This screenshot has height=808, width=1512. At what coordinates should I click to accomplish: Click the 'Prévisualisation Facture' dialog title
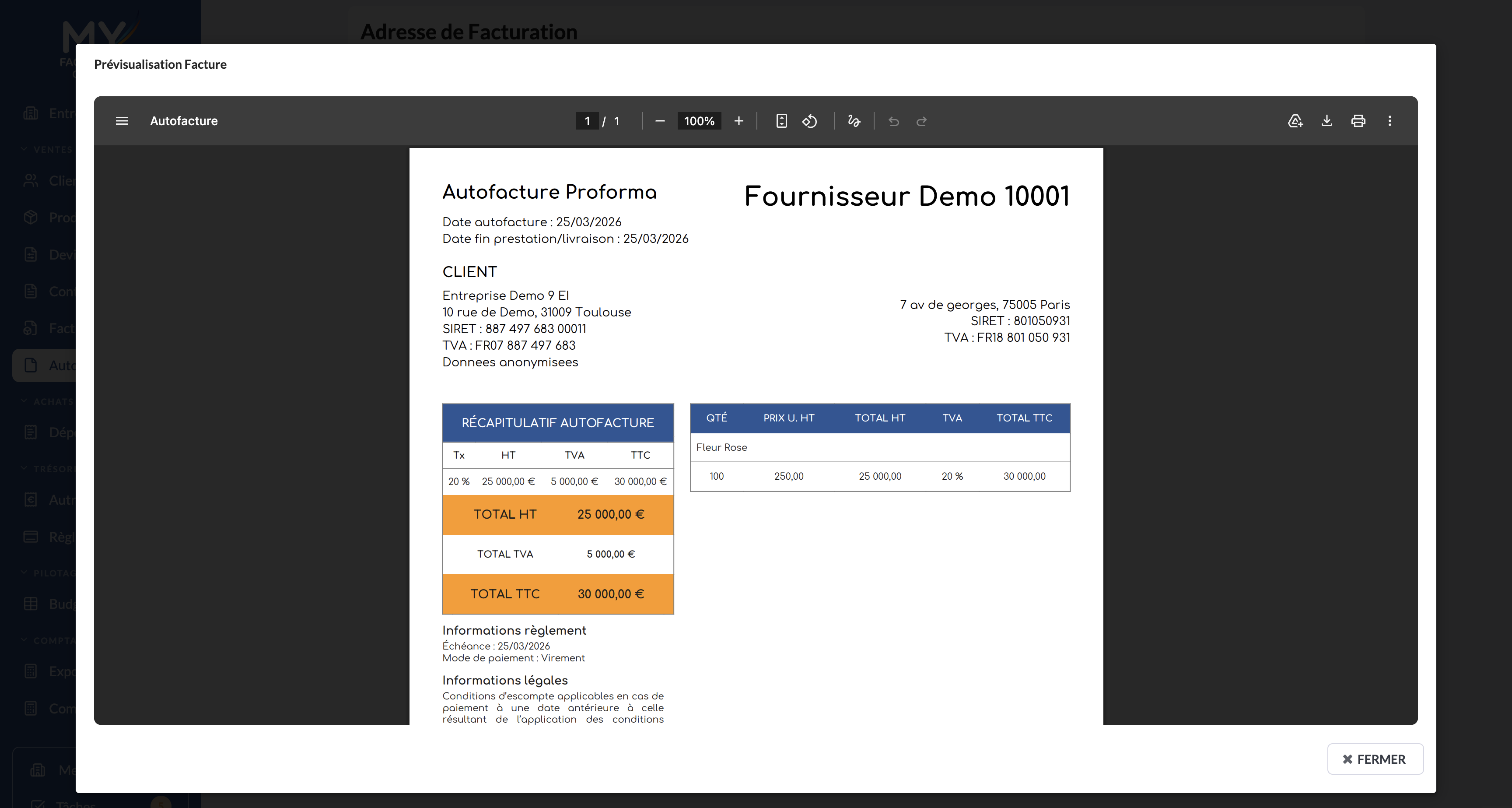pos(160,65)
